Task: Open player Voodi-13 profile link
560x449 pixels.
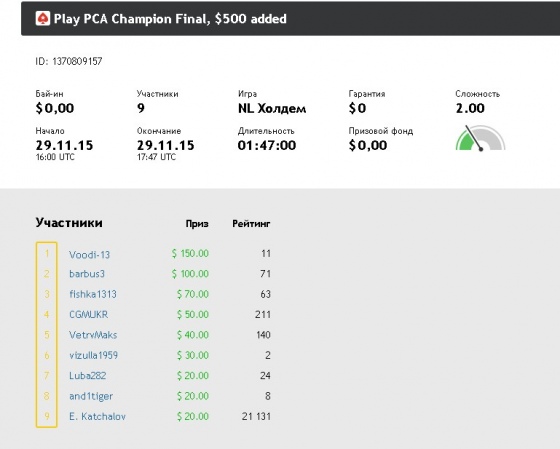Action: click(89, 255)
